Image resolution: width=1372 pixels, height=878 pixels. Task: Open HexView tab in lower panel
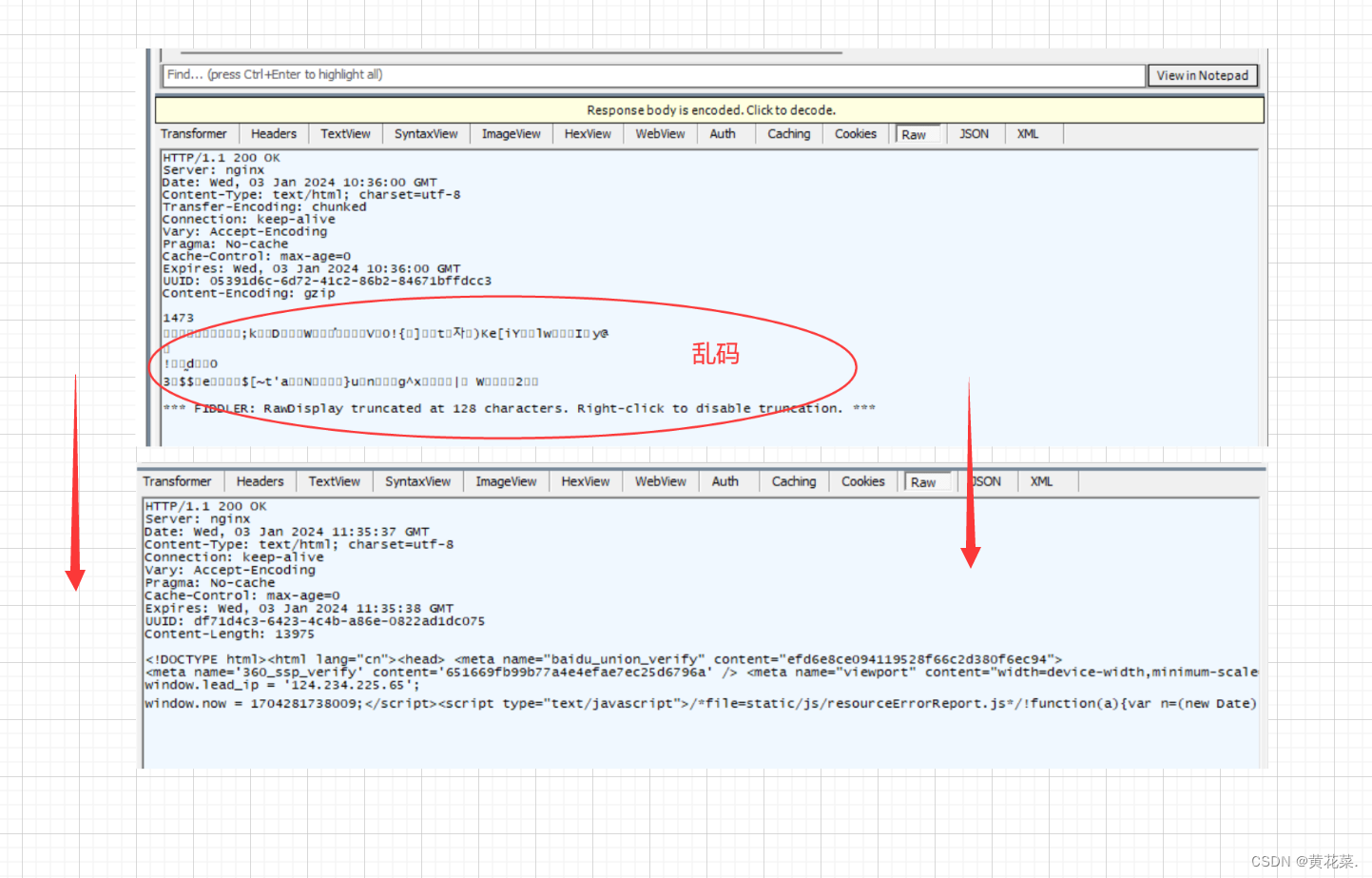pyautogui.click(x=585, y=481)
